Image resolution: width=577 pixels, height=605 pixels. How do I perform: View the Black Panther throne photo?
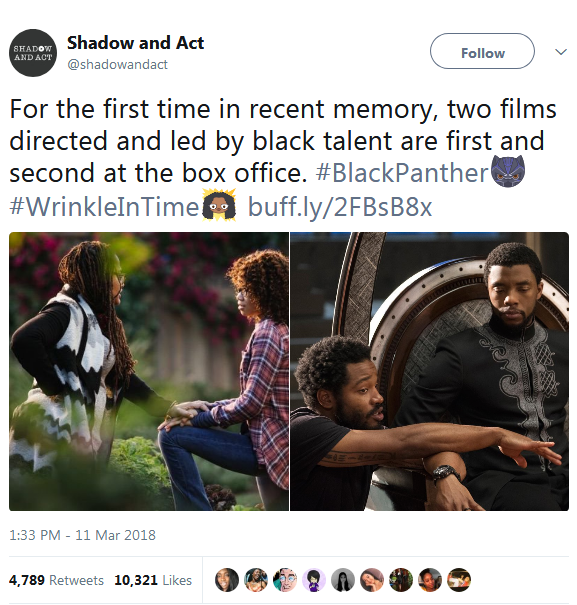(430, 371)
